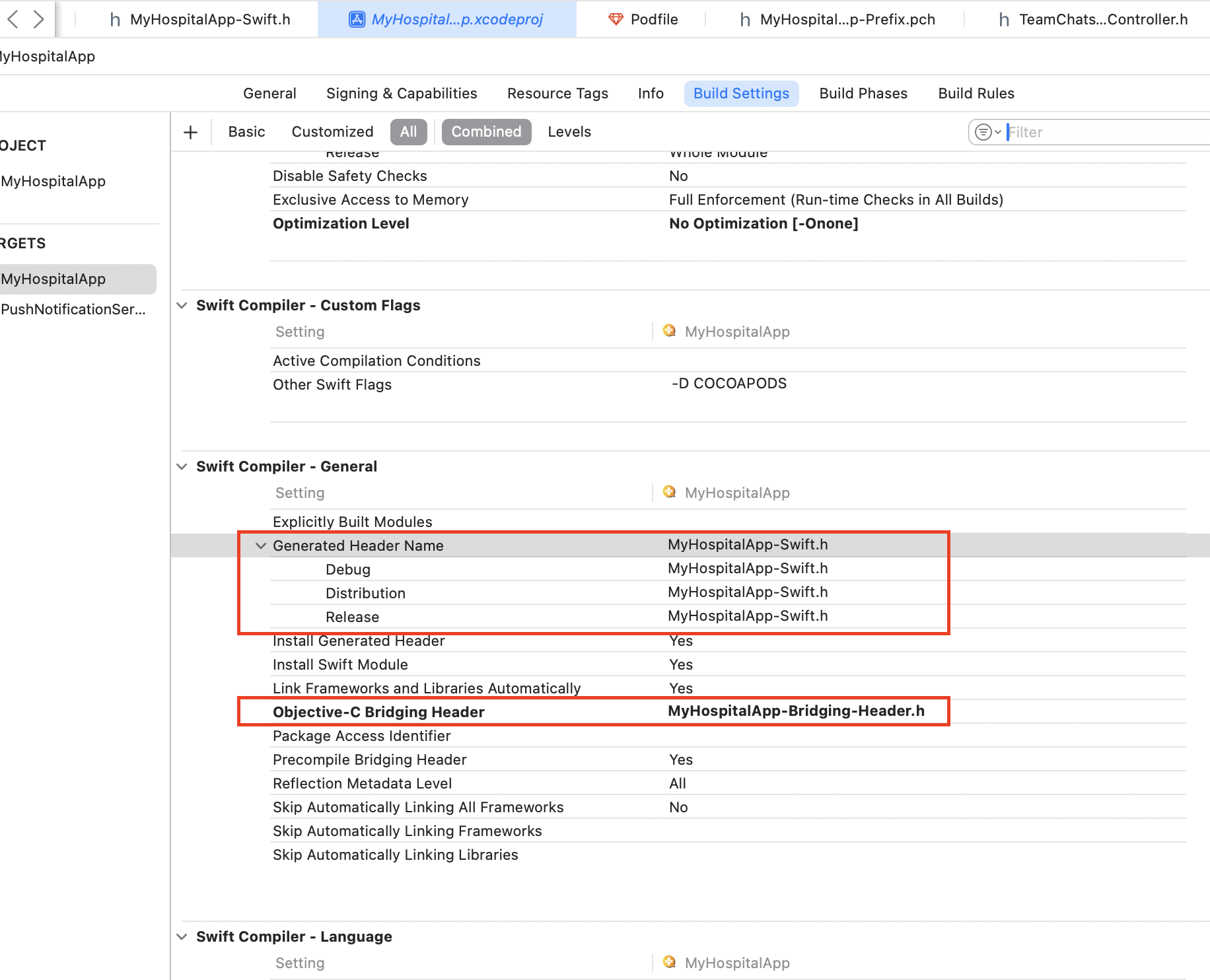Switch to Combined view mode
The height and width of the screenshot is (980, 1210).
click(486, 132)
